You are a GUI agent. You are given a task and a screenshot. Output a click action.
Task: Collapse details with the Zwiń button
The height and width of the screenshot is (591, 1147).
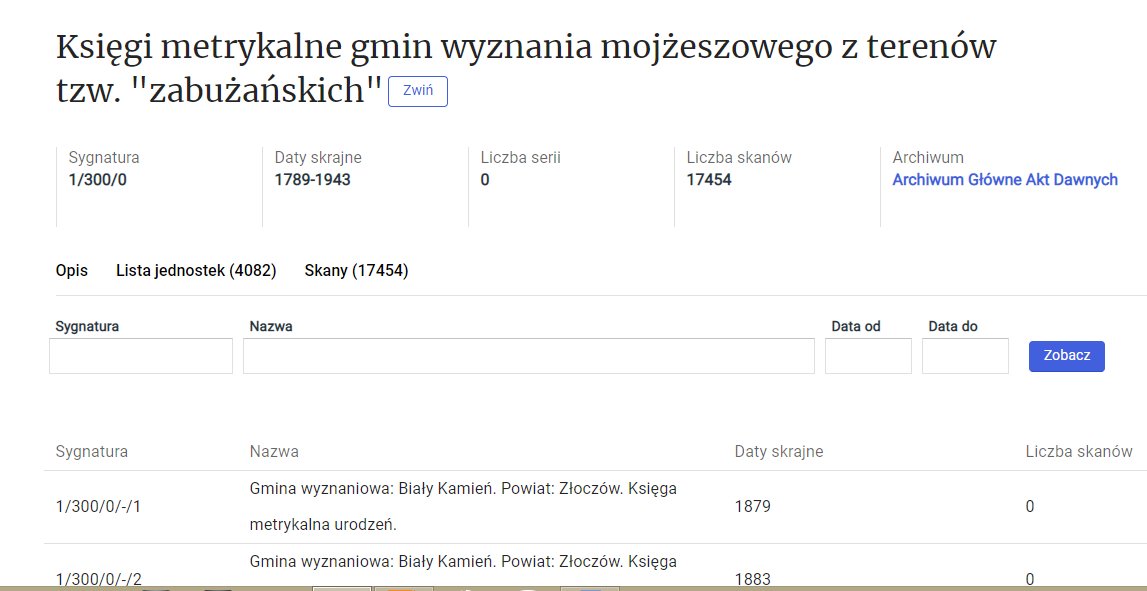click(x=417, y=90)
